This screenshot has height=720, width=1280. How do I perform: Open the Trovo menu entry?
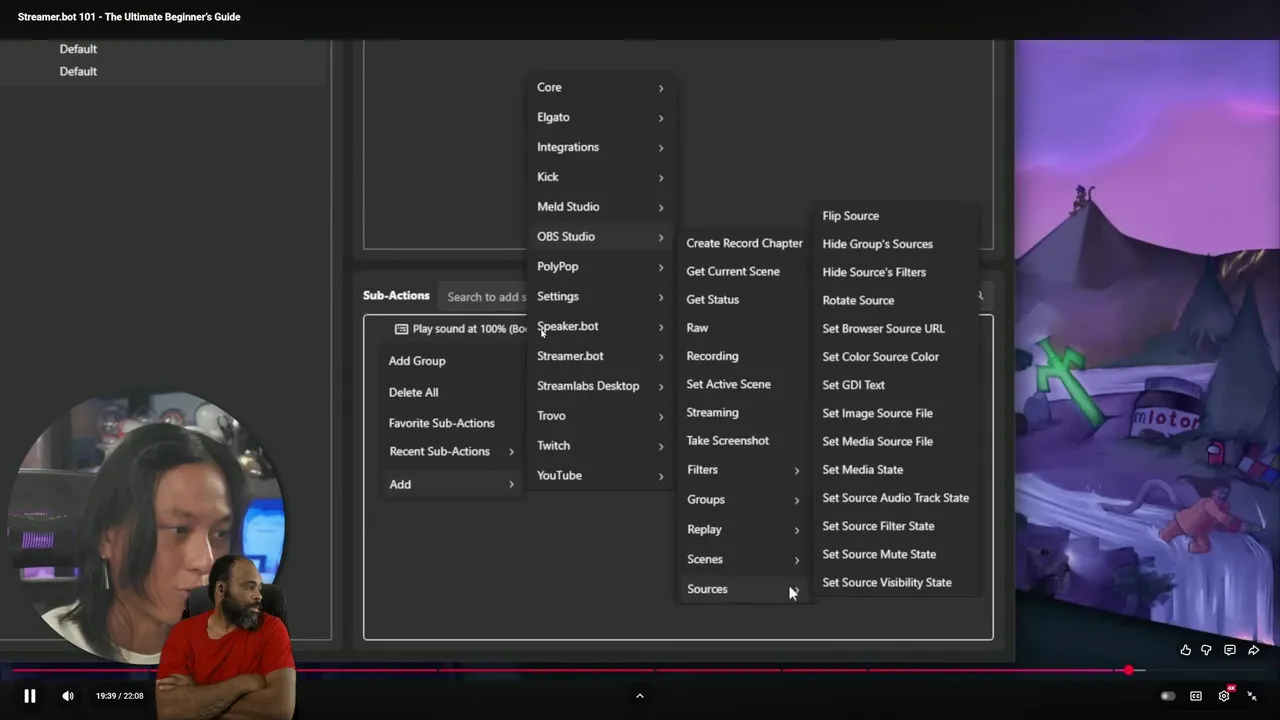tap(600, 416)
